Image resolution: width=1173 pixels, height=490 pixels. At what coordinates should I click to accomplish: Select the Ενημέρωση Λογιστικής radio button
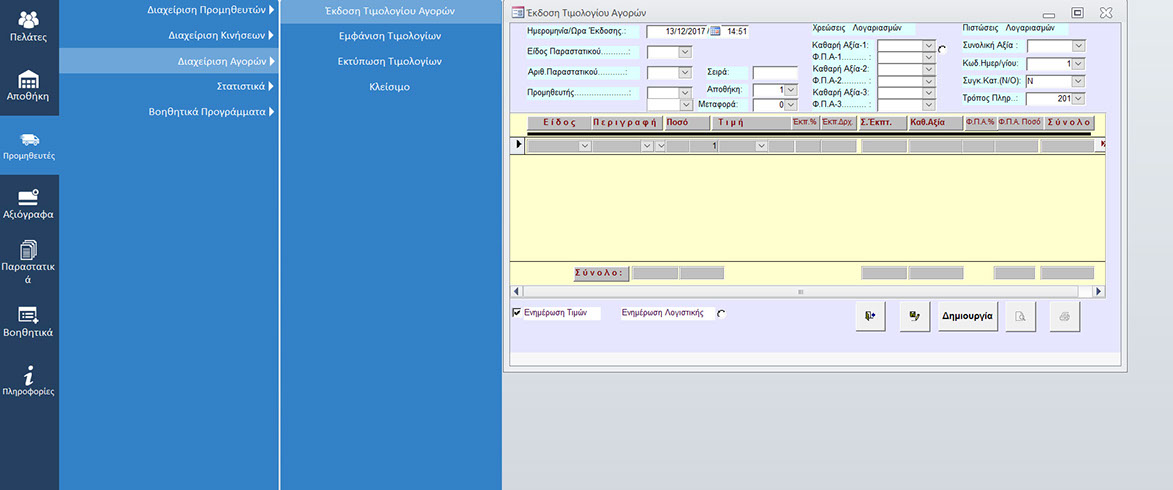coord(721,313)
